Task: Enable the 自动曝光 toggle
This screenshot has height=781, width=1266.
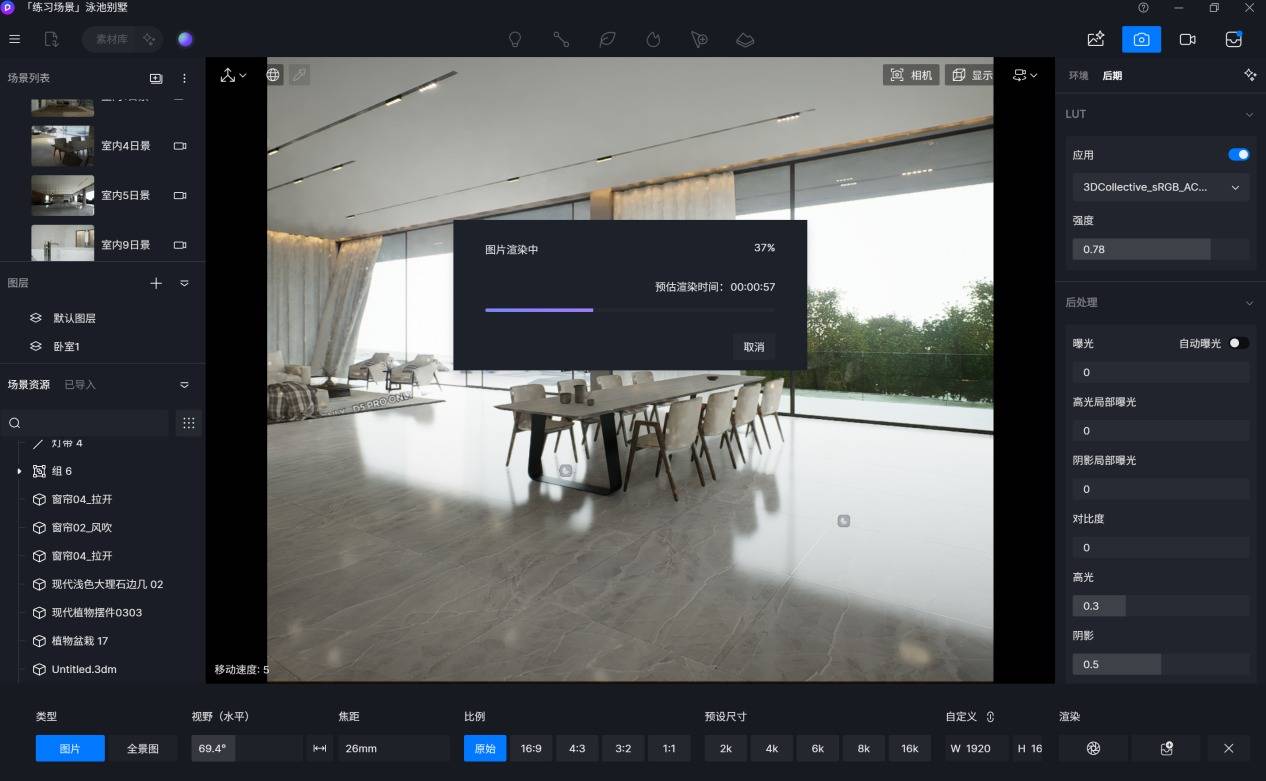Action: point(1238,343)
